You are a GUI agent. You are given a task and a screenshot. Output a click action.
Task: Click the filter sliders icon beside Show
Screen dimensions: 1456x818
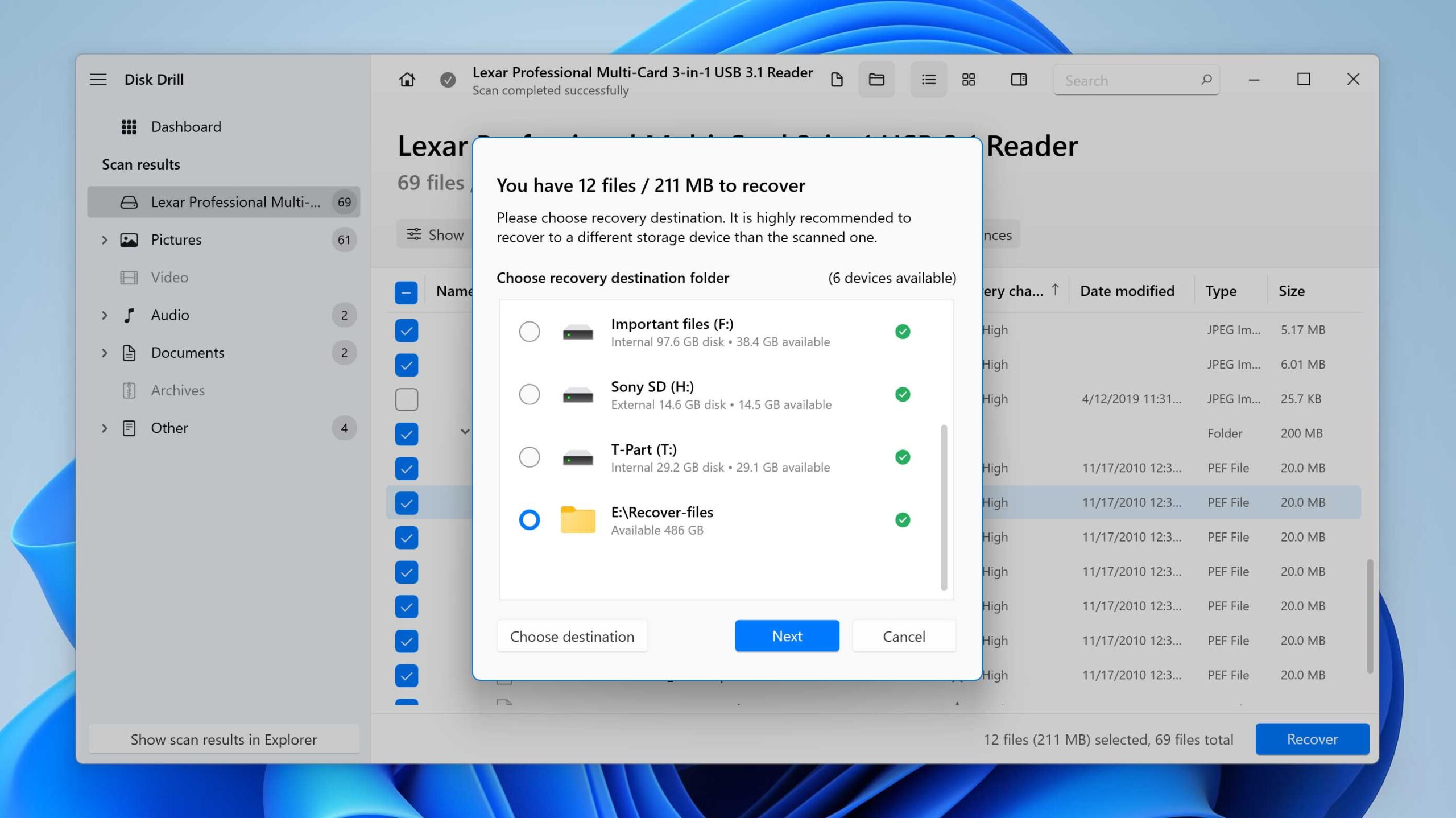click(x=414, y=234)
